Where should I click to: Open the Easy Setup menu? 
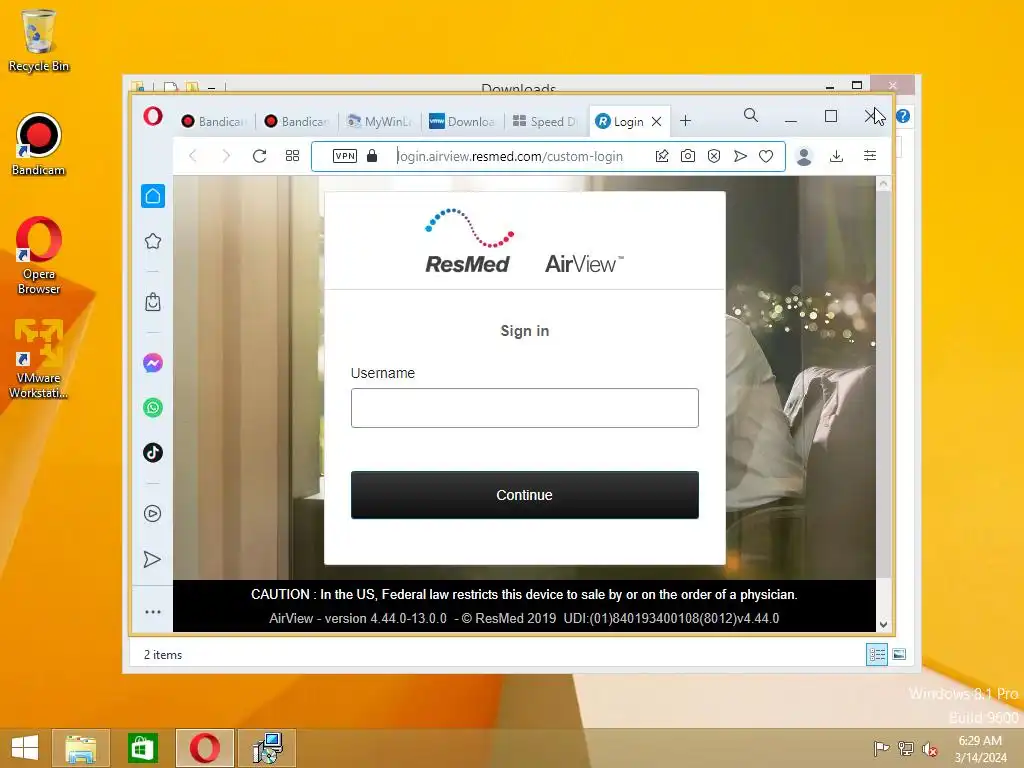point(870,156)
